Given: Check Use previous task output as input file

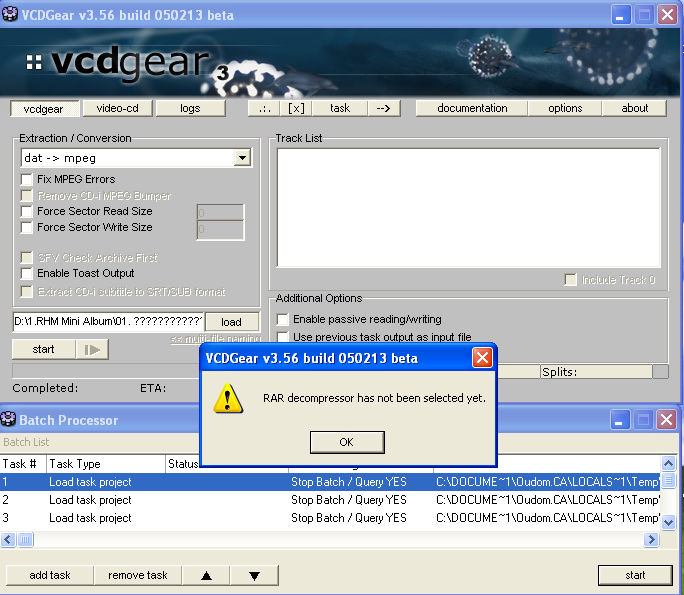Looking at the screenshot, I should point(283,337).
